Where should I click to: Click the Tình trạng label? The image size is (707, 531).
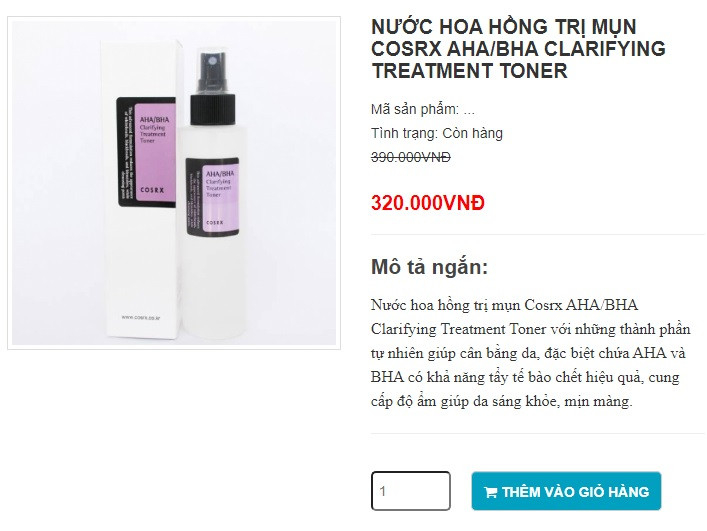pos(404,133)
